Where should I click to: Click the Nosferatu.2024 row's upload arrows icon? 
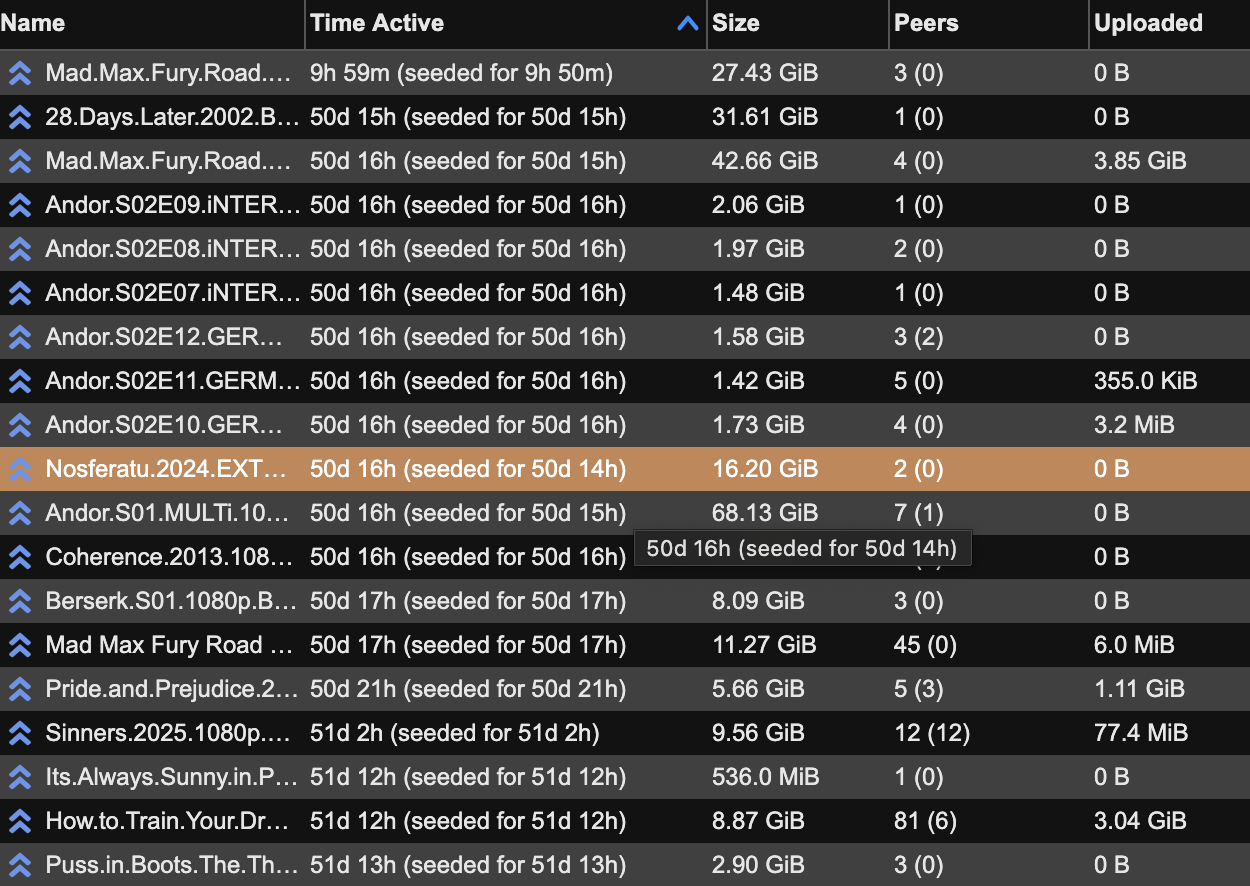19,469
